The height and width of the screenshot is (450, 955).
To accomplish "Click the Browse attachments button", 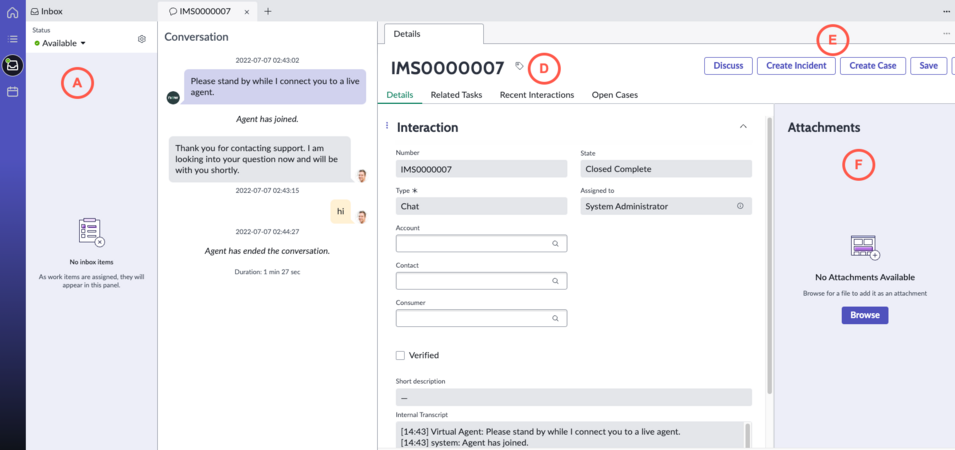I will point(865,315).
